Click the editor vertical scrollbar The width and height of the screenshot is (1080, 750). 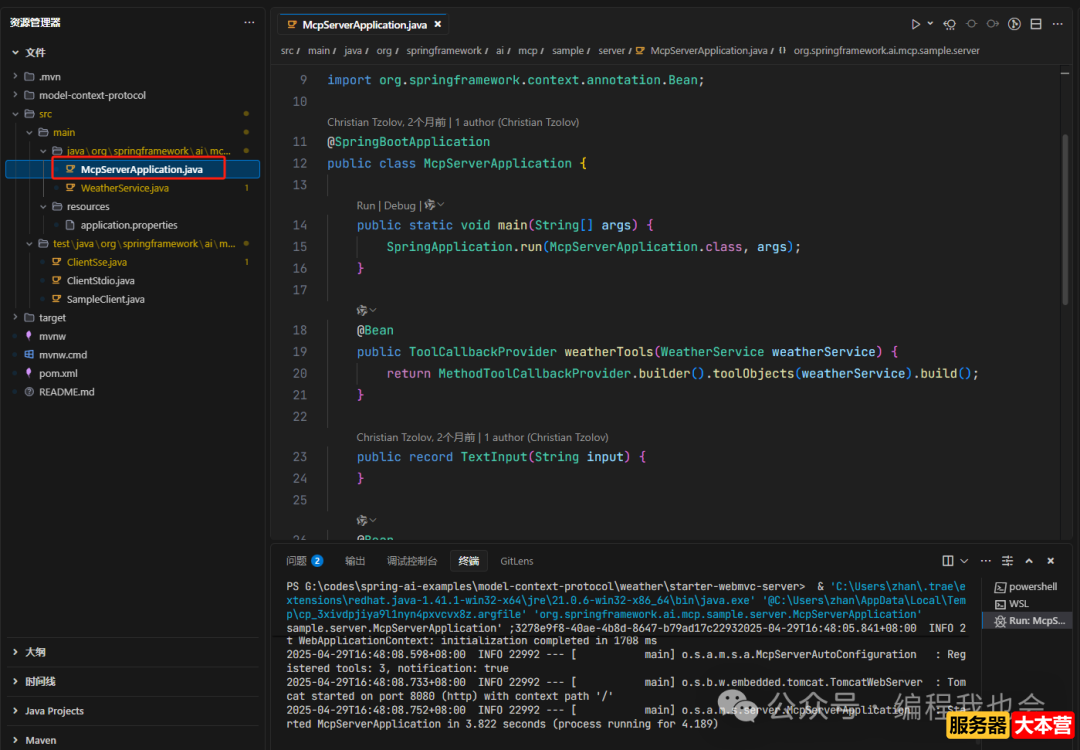[1065, 220]
